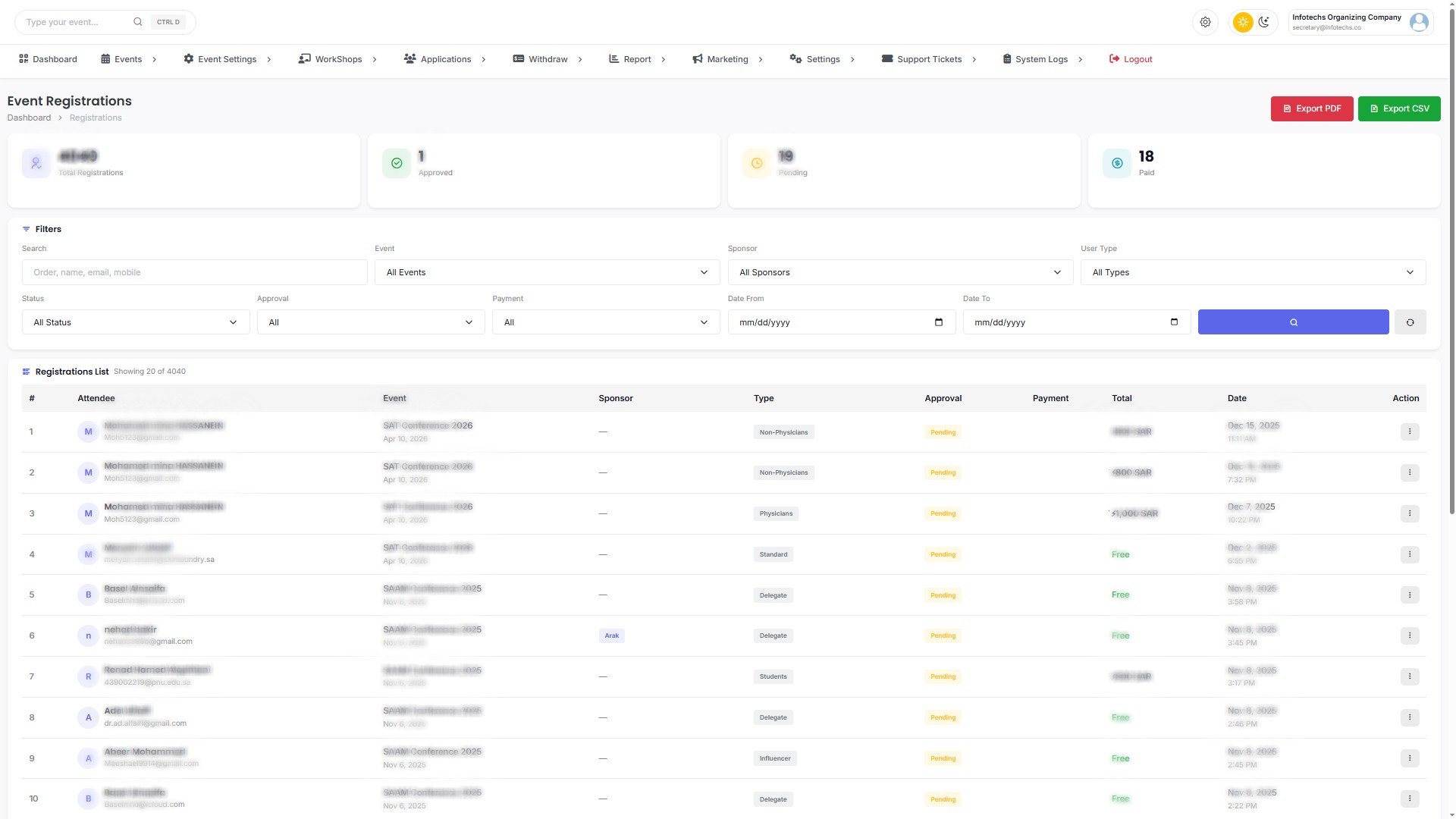Switch to light mode sun icon
Screen dimensions: 1456x819
(1242, 22)
